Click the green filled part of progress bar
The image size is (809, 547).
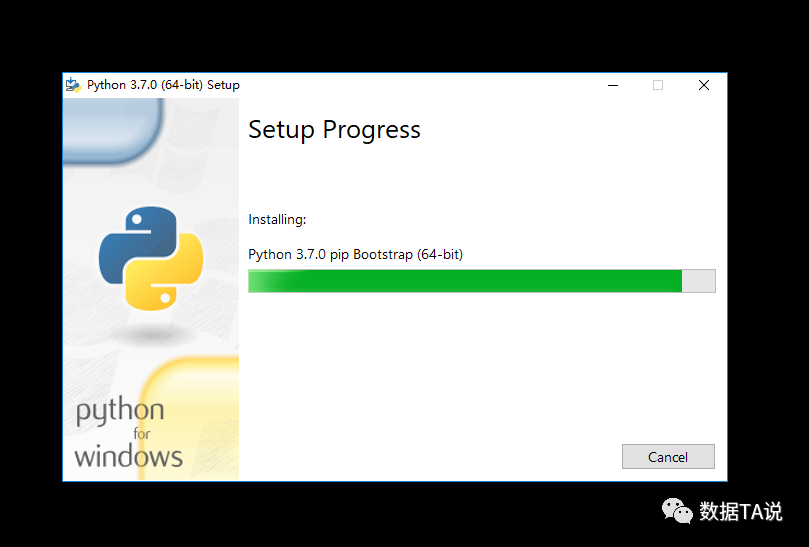coord(465,281)
